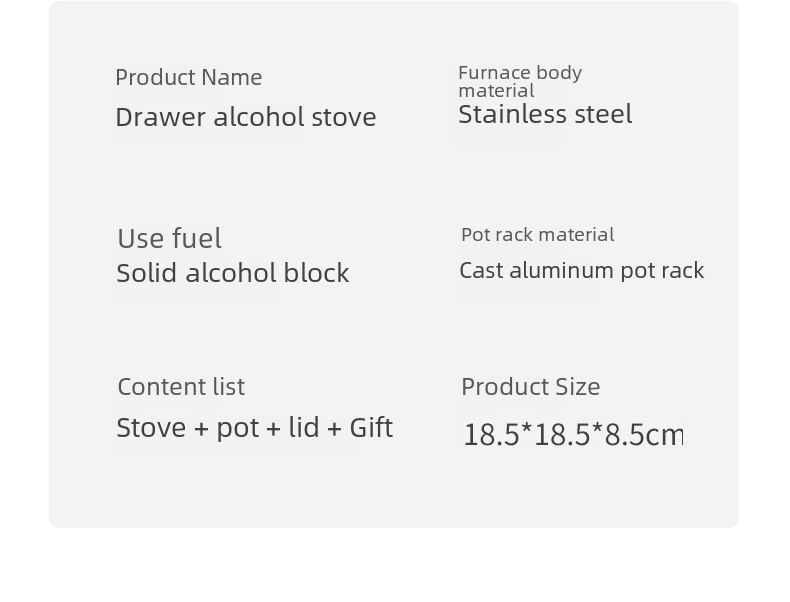The height and width of the screenshot is (602, 790).
Task: Click the 'Use fuel' label
Action: [x=169, y=238]
